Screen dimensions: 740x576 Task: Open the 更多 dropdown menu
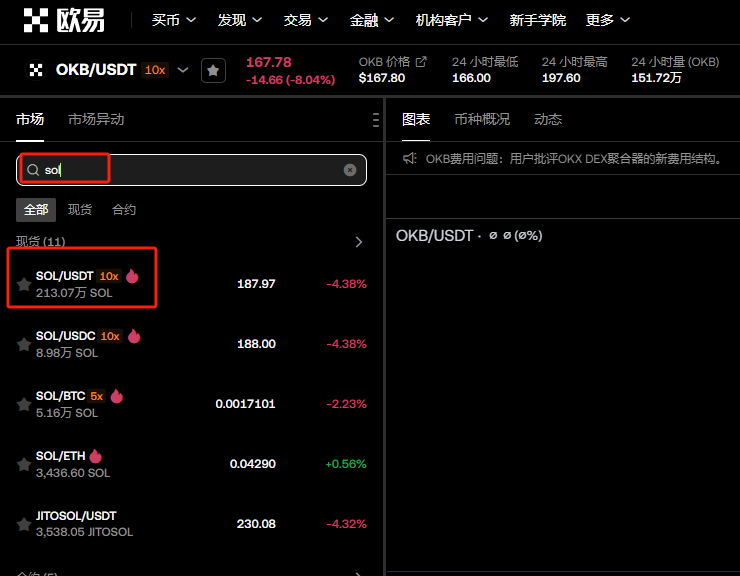click(x=607, y=20)
